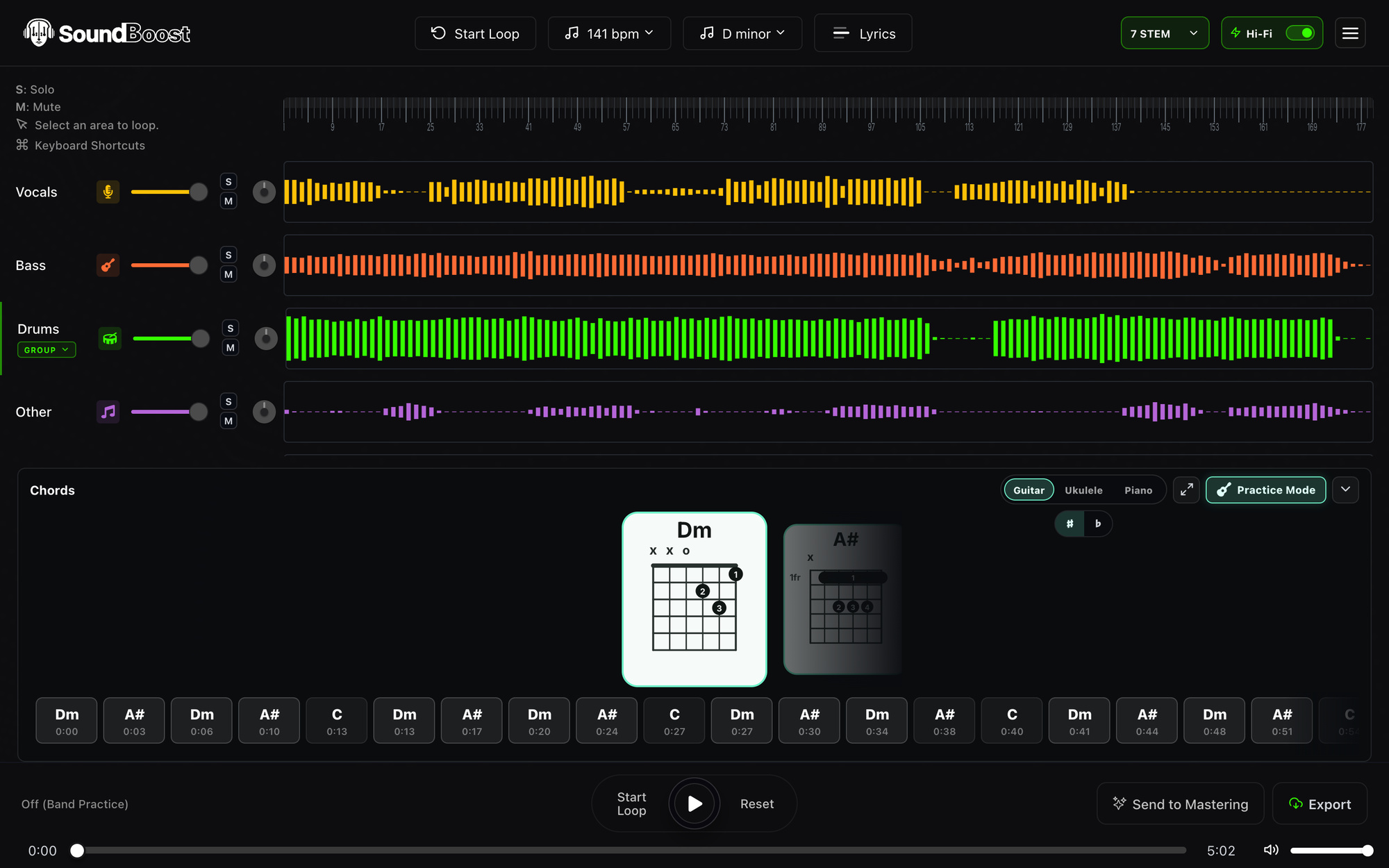Expand the Practice Mode chevron menu
The image size is (1389, 868).
1345,490
